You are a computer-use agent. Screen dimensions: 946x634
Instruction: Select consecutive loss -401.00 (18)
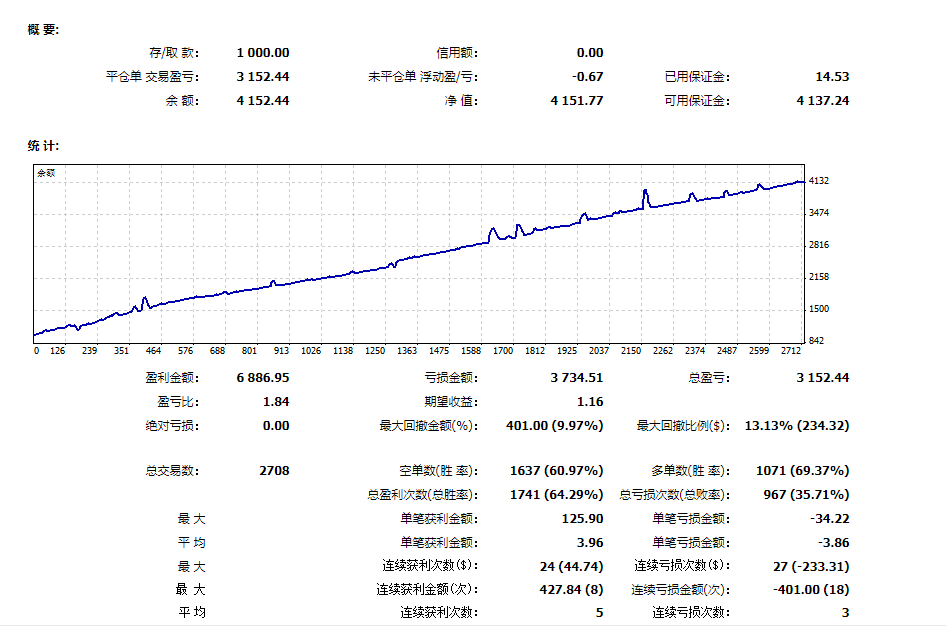pos(811,589)
